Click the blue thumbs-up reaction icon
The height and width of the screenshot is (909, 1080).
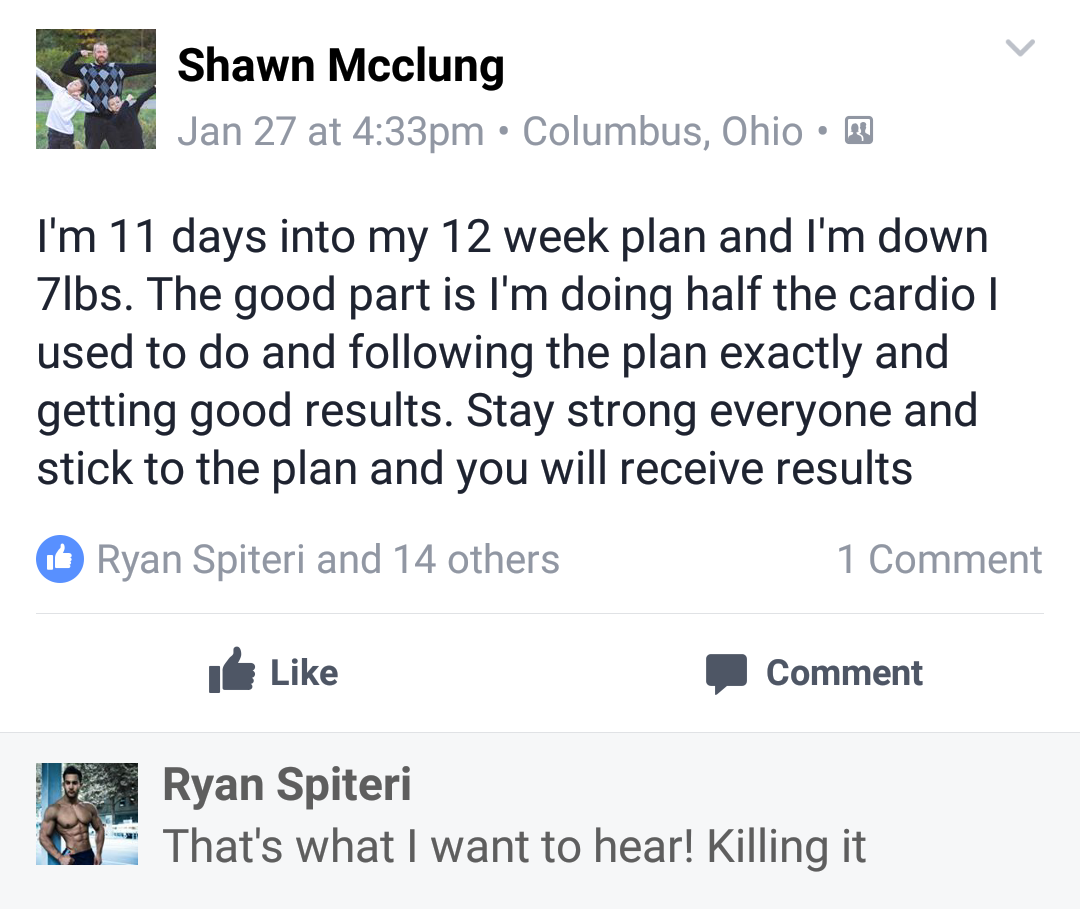[60, 559]
